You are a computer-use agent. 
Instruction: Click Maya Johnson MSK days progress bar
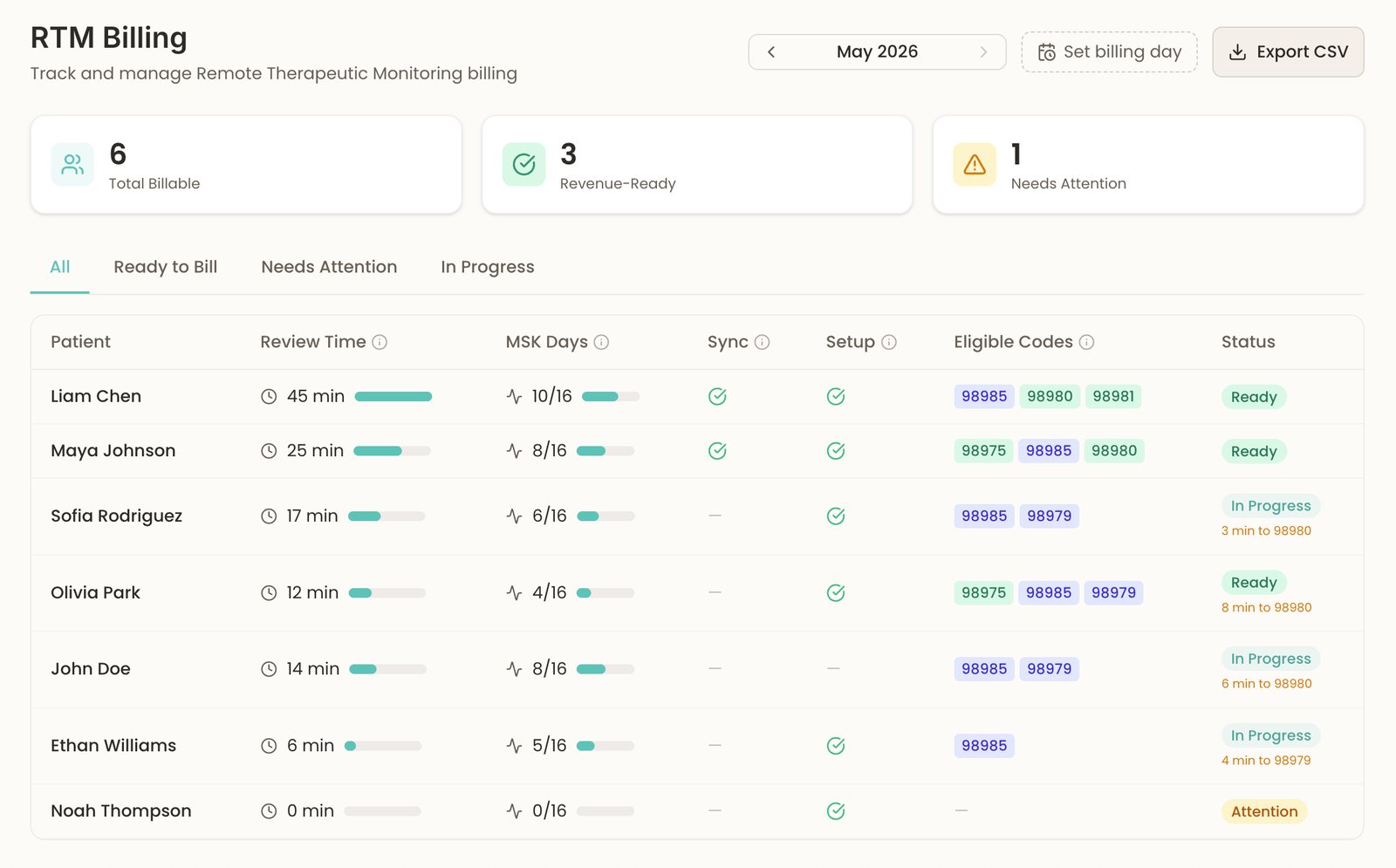coord(606,451)
